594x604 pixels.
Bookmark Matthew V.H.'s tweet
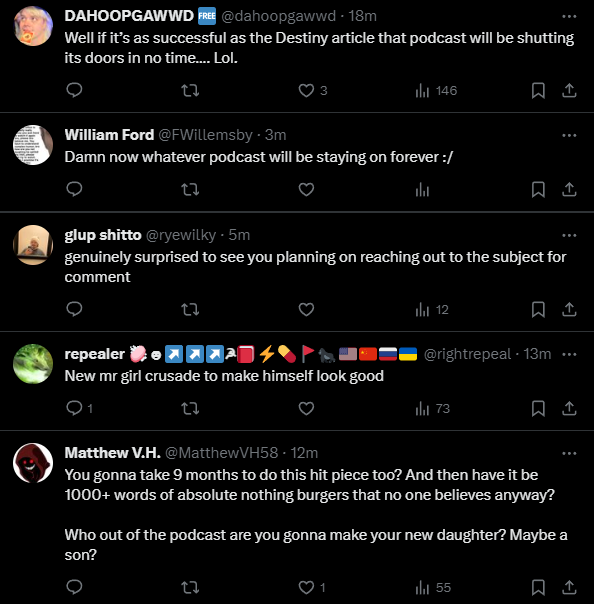tap(538, 587)
